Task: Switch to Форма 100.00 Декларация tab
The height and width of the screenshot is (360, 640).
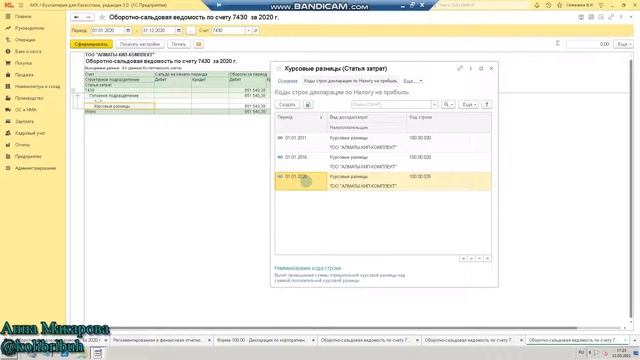Action: pos(261,340)
